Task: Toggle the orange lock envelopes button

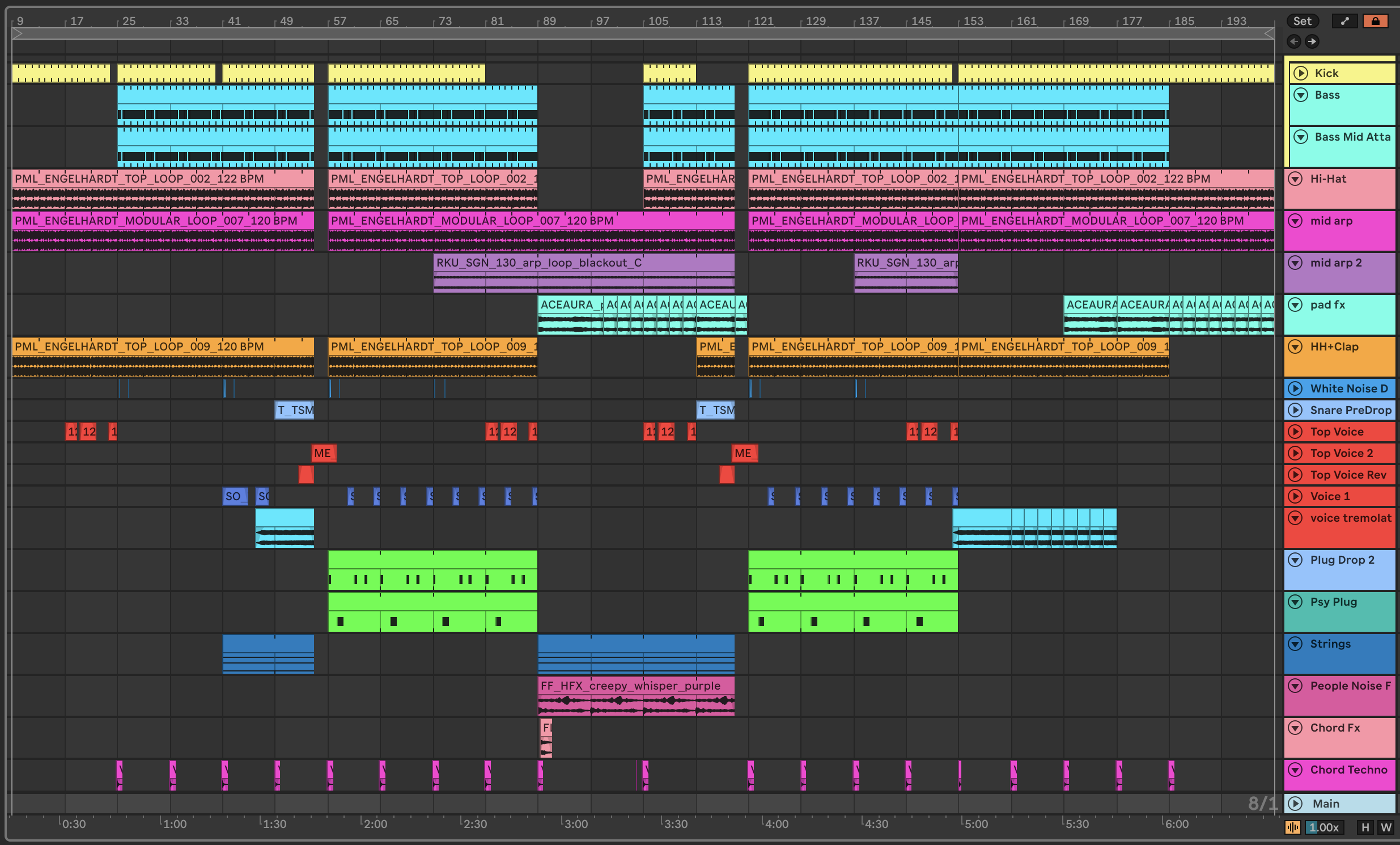Action: tap(1375, 21)
